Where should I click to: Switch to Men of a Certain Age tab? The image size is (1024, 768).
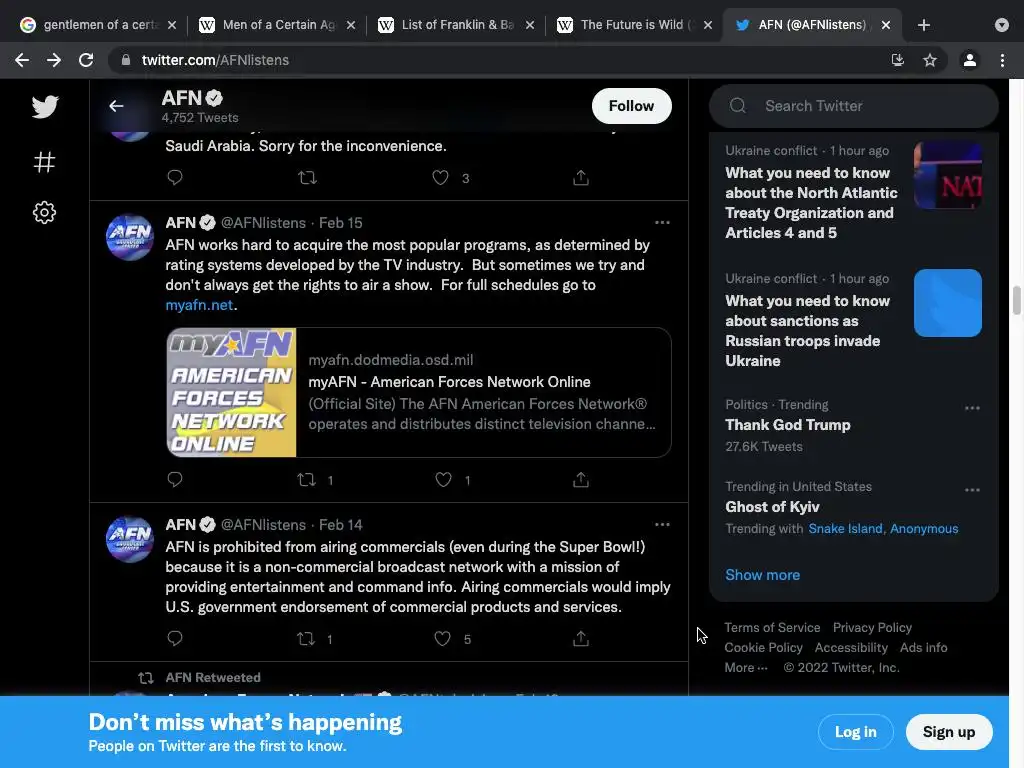pyautogui.click(x=279, y=25)
